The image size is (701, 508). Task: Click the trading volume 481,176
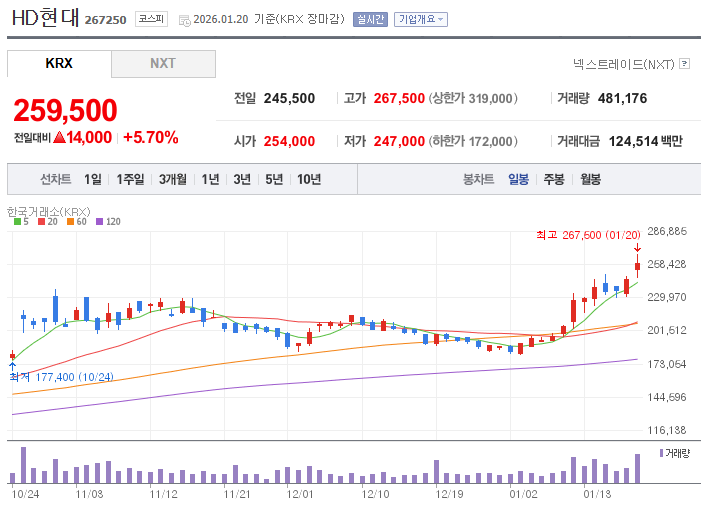tap(622, 98)
